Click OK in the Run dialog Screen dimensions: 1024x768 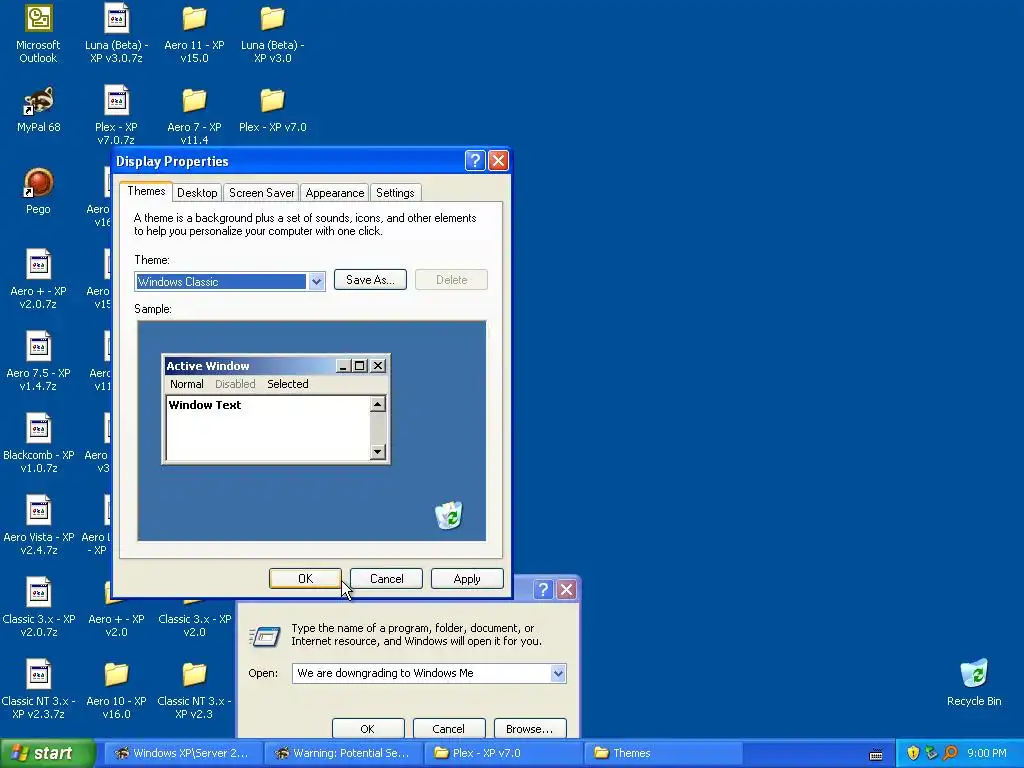pos(368,729)
